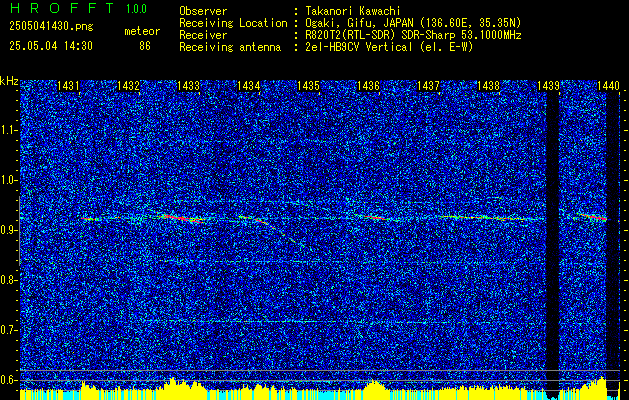
Task: Click the Observer label
Action: (x=203, y=11)
